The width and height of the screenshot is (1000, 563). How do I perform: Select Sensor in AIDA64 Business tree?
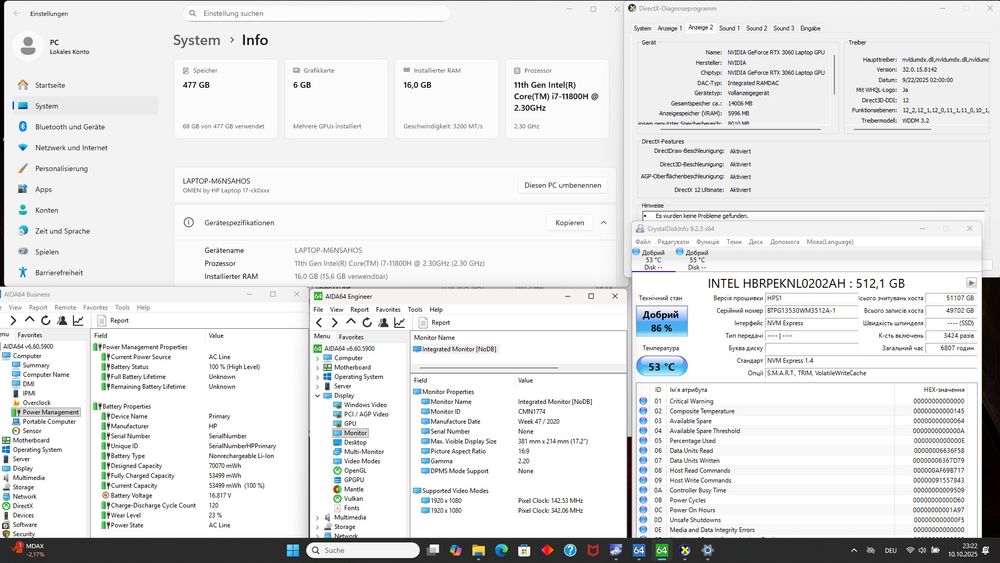pyautogui.click(x=32, y=431)
